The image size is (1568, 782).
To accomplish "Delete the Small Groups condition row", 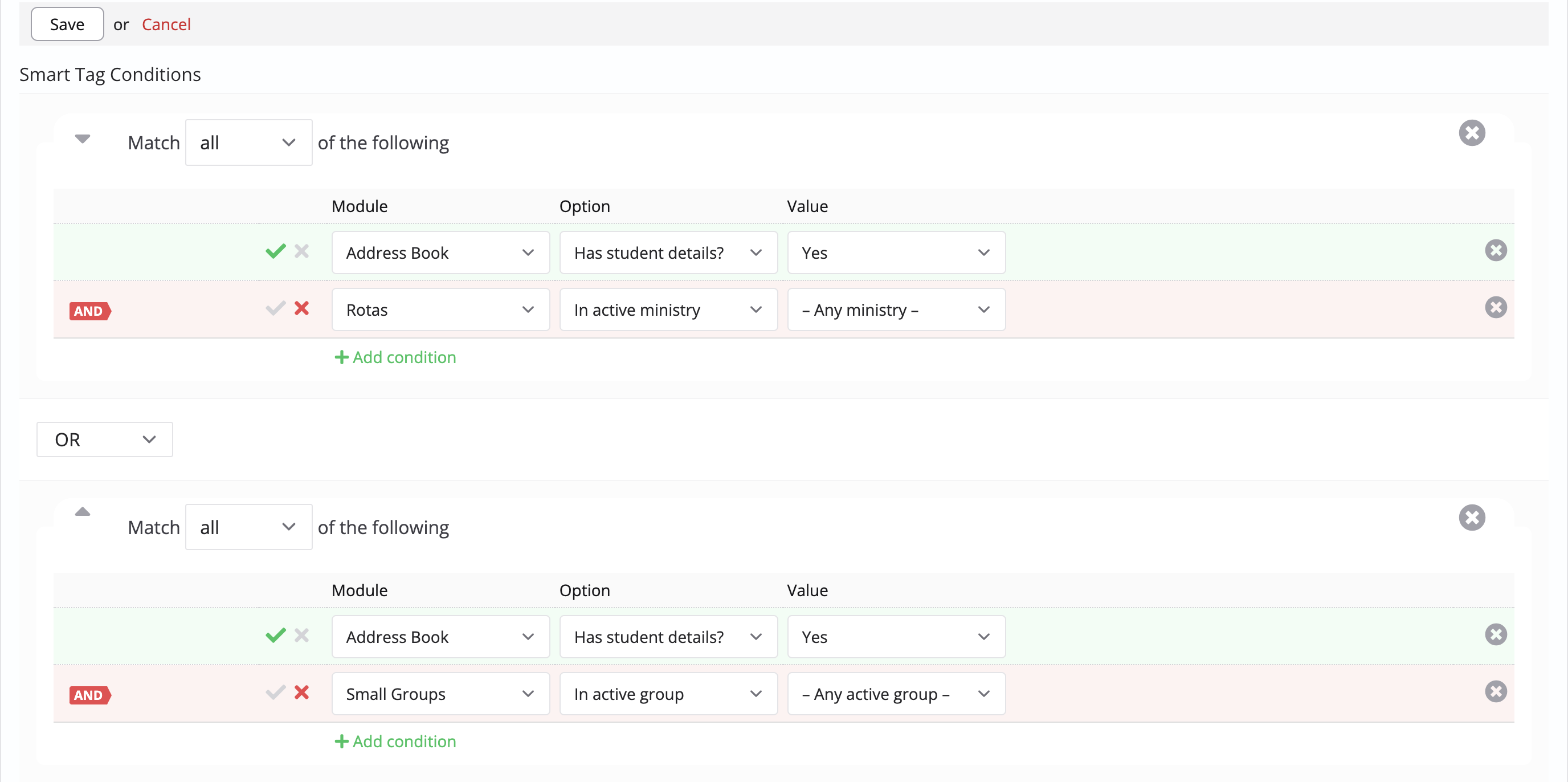I will click(x=1496, y=691).
